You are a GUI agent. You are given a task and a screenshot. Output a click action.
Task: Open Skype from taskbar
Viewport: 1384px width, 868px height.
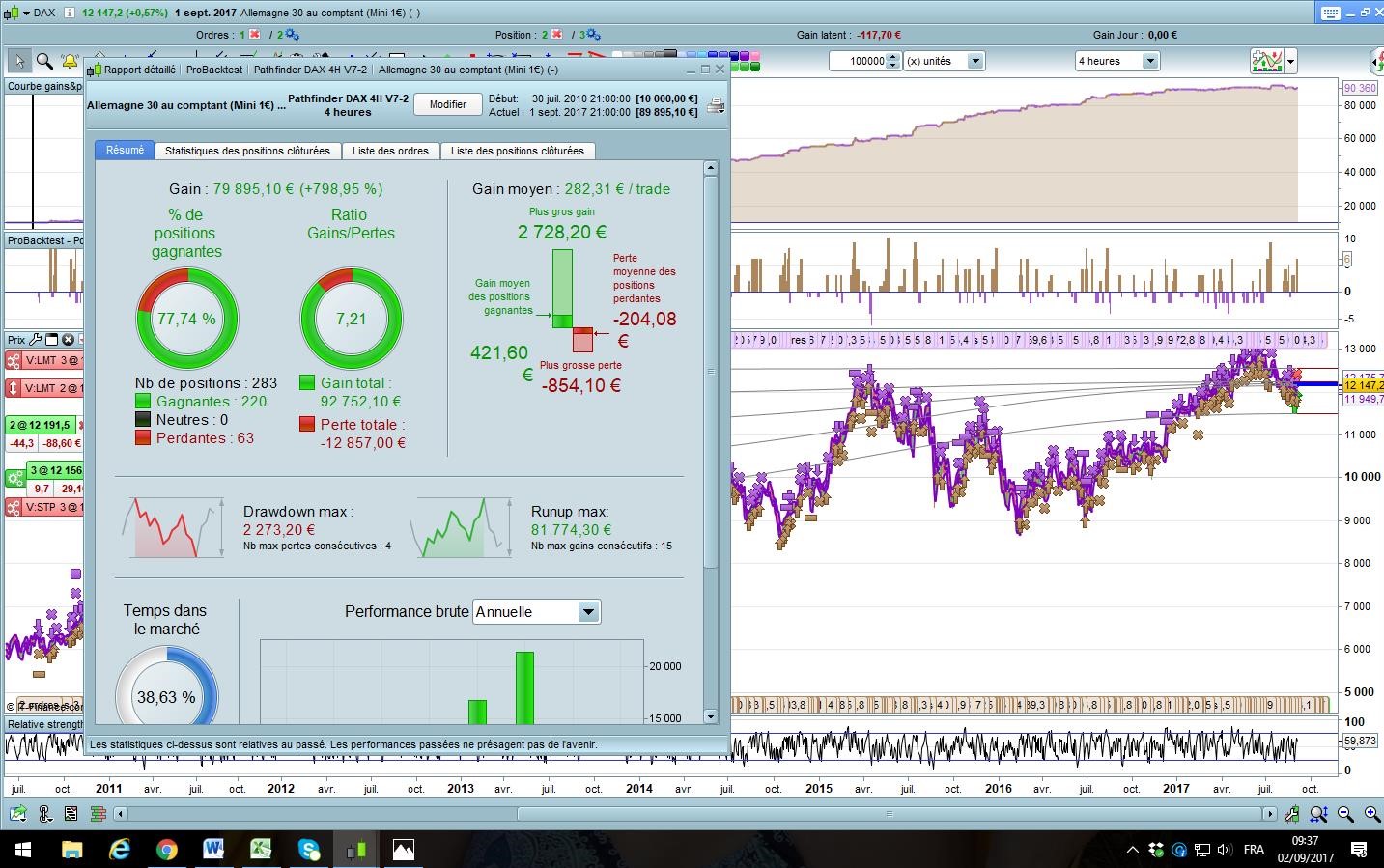(308, 850)
